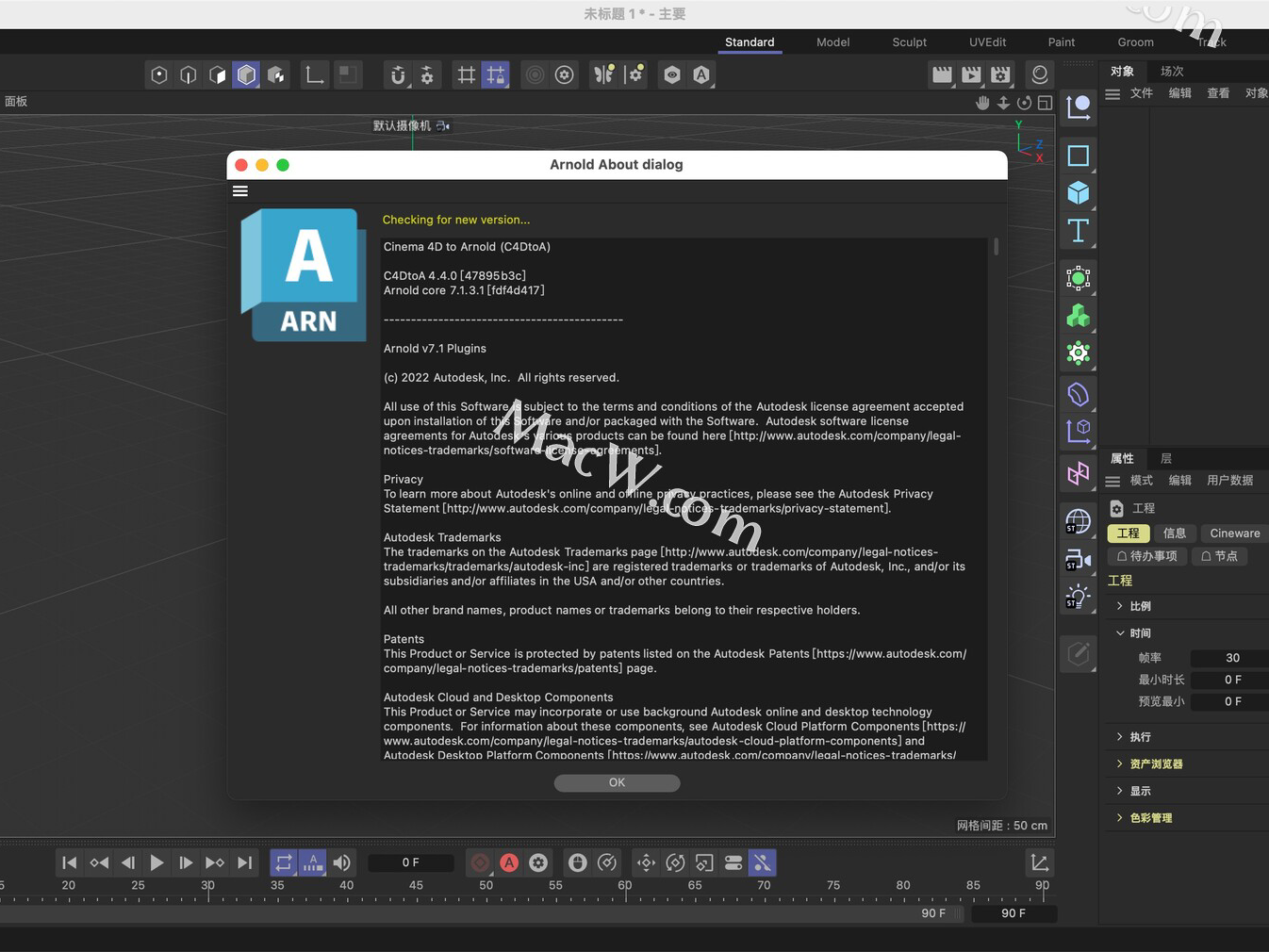Toggle the keyframe recording diamond icon
The width and height of the screenshot is (1269, 952).
(480, 862)
